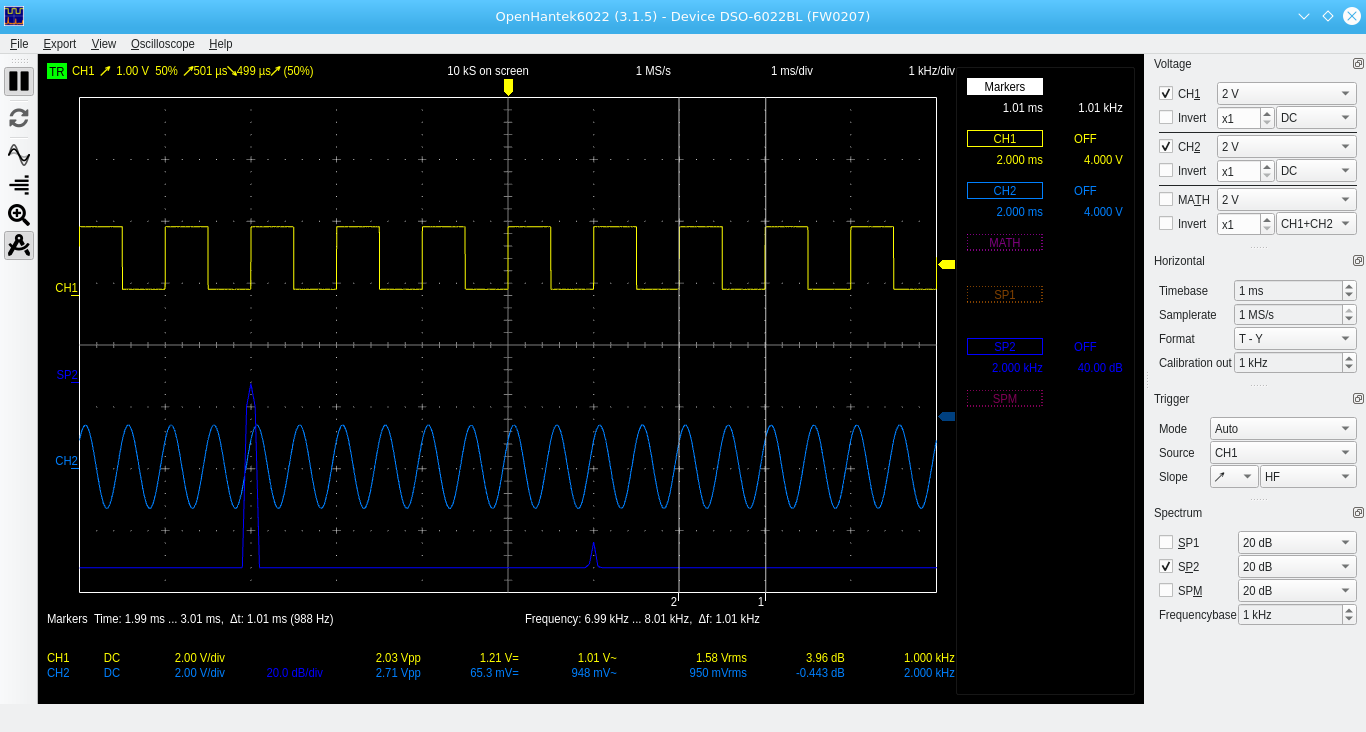Screen dimensions: 1366x732
Task: Open the CH1+CH2 math mode dropdown
Action: [x=1316, y=224]
